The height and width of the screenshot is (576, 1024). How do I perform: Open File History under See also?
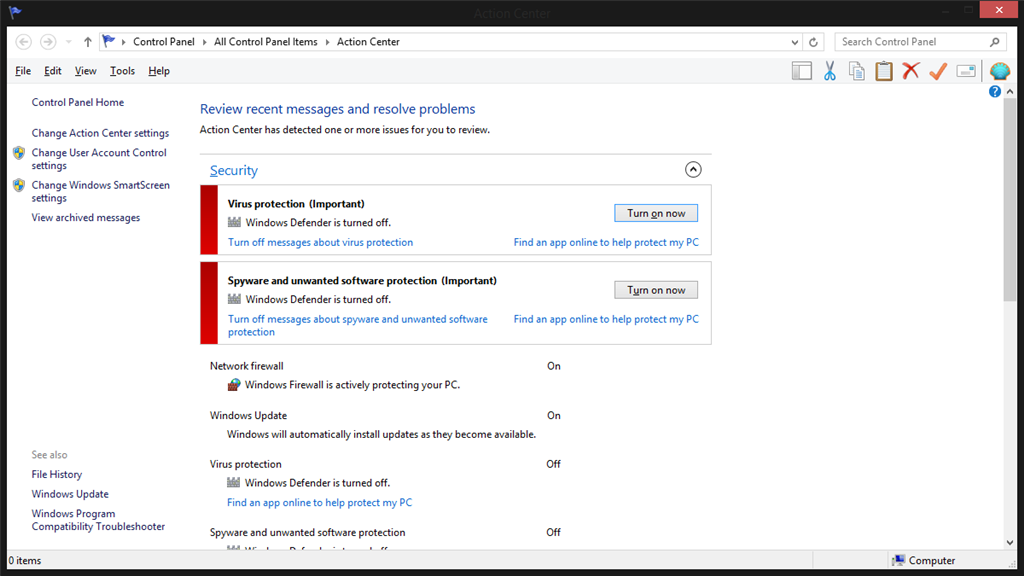click(x=57, y=475)
